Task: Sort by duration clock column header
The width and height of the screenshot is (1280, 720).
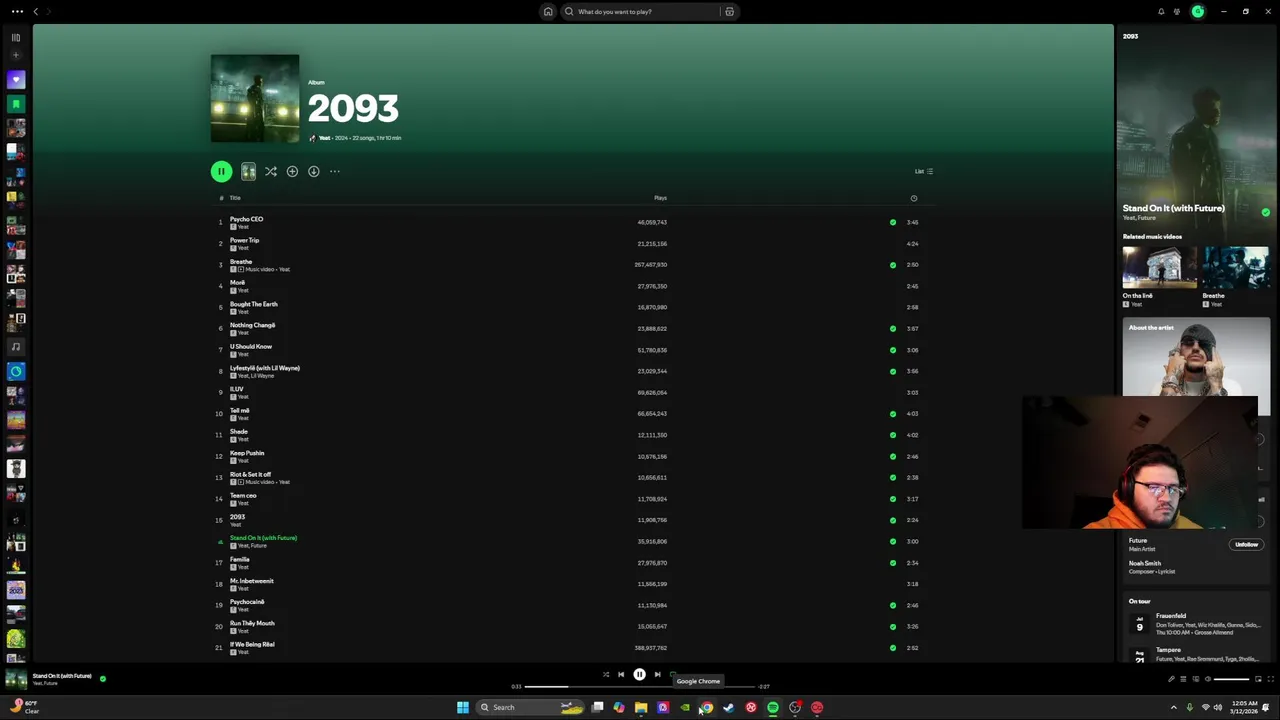Action: point(913,198)
